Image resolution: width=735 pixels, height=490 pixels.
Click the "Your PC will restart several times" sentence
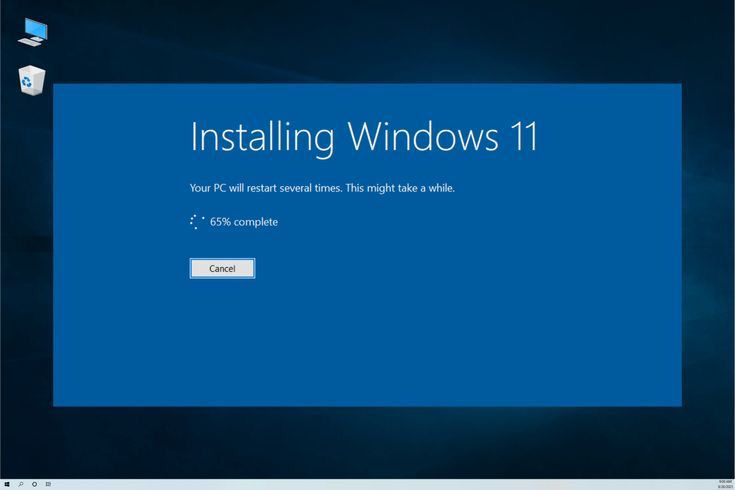[265, 188]
